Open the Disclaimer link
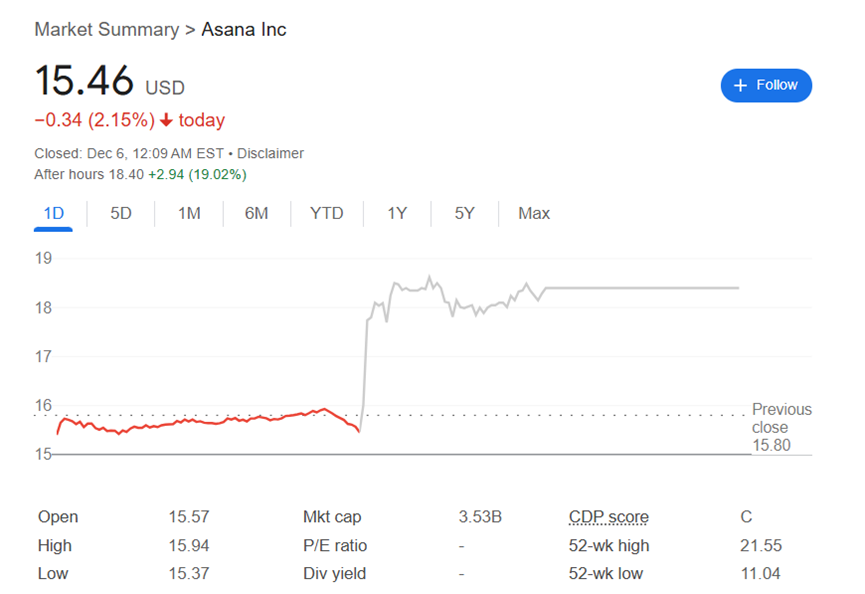 pos(270,153)
